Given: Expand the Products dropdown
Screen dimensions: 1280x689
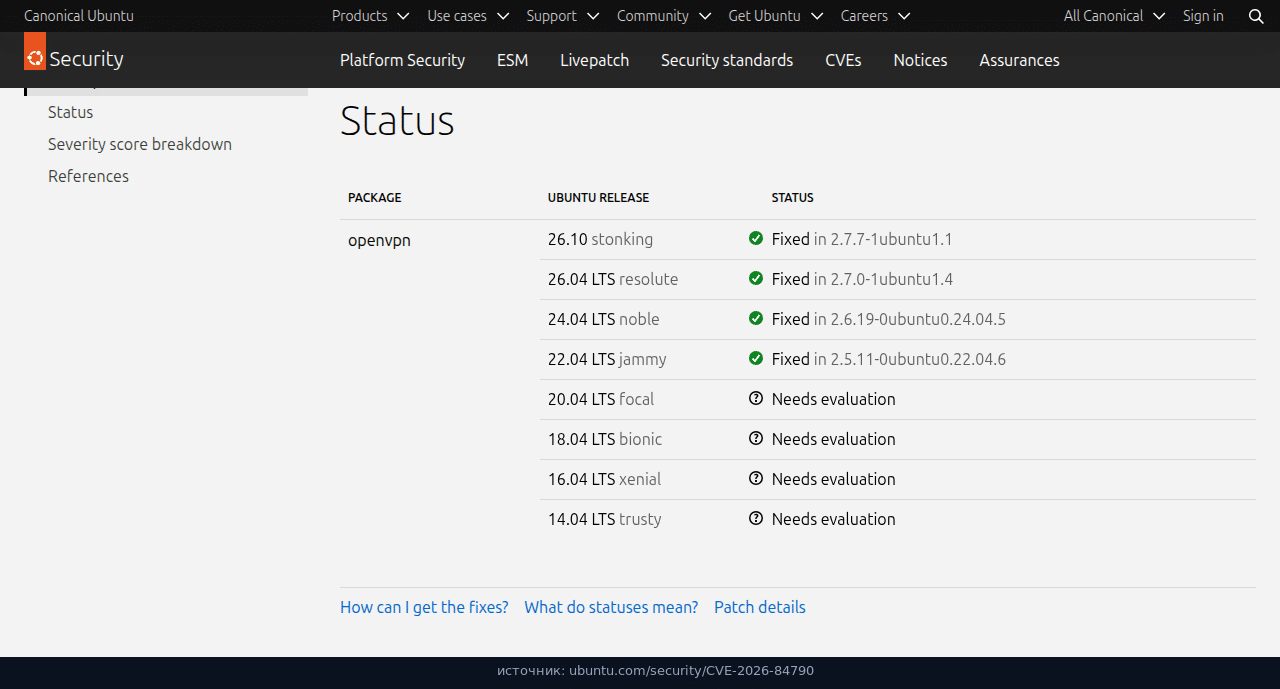Looking at the screenshot, I should 371,16.
